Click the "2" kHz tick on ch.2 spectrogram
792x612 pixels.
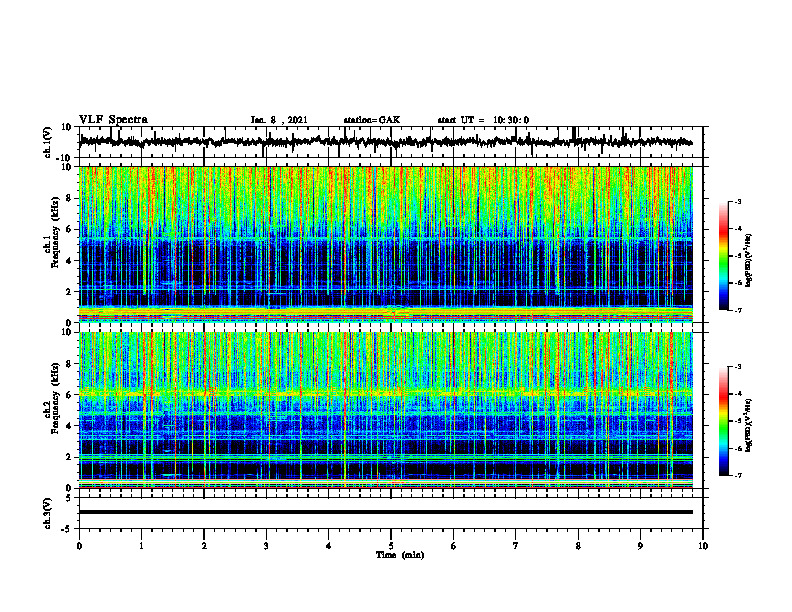coord(70,457)
